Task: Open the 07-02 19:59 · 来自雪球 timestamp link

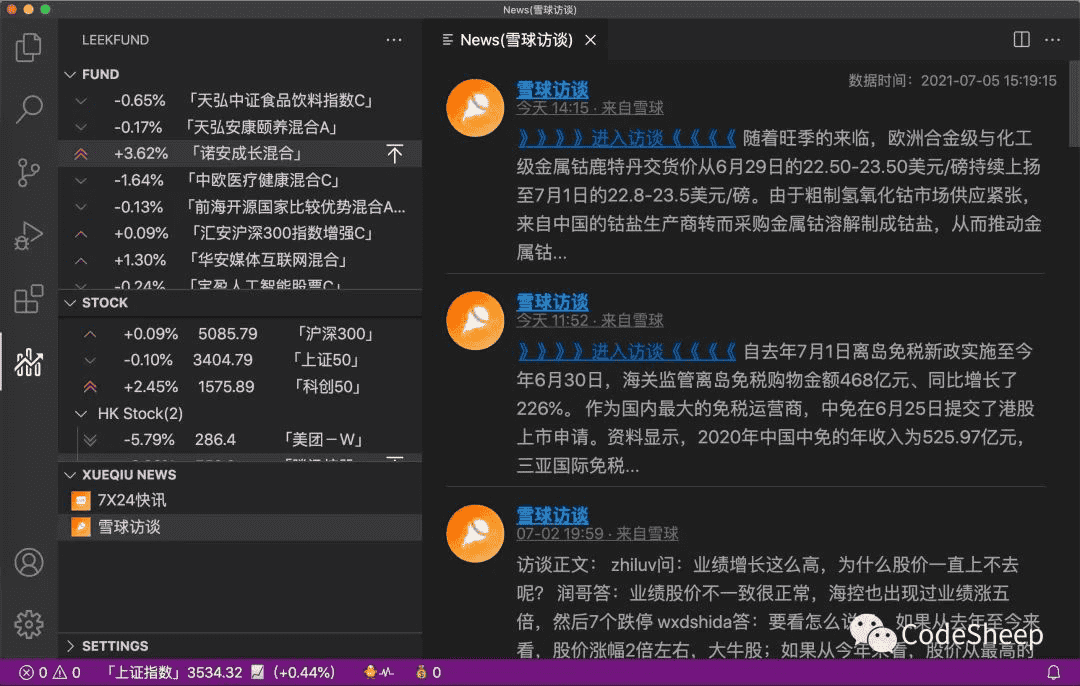Action: click(x=597, y=534)
